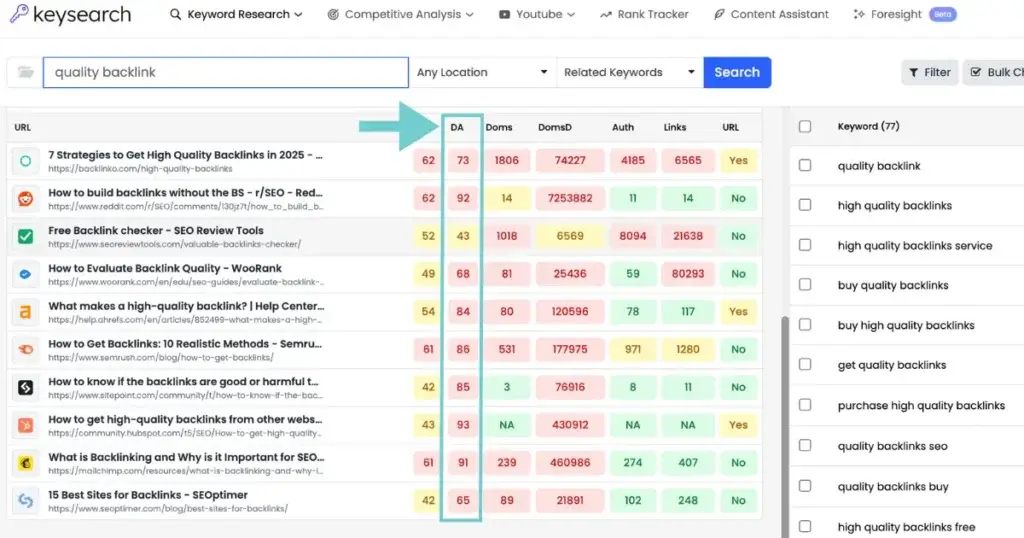The height and width of the screenshot is (538, 1024).
Task: Select 'high quality backlinks service' checkbox
Action: (805, 245)
